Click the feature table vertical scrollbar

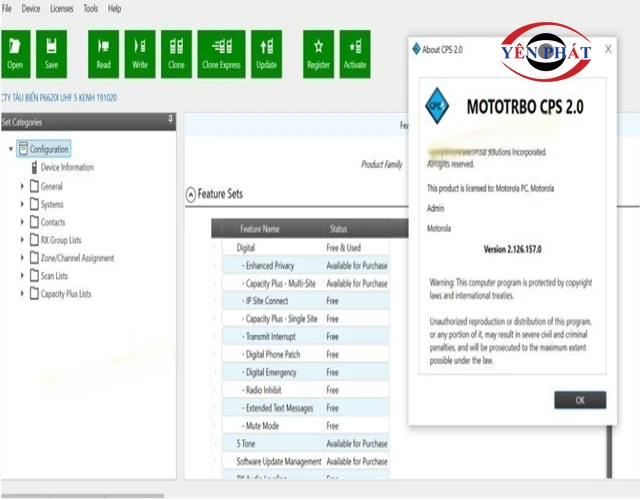pos(609,451)
